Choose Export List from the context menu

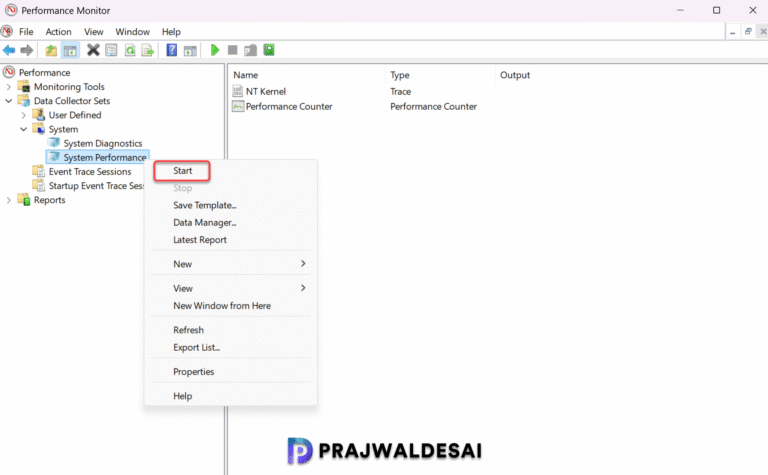pyautogui.click(x=196, y=347)
